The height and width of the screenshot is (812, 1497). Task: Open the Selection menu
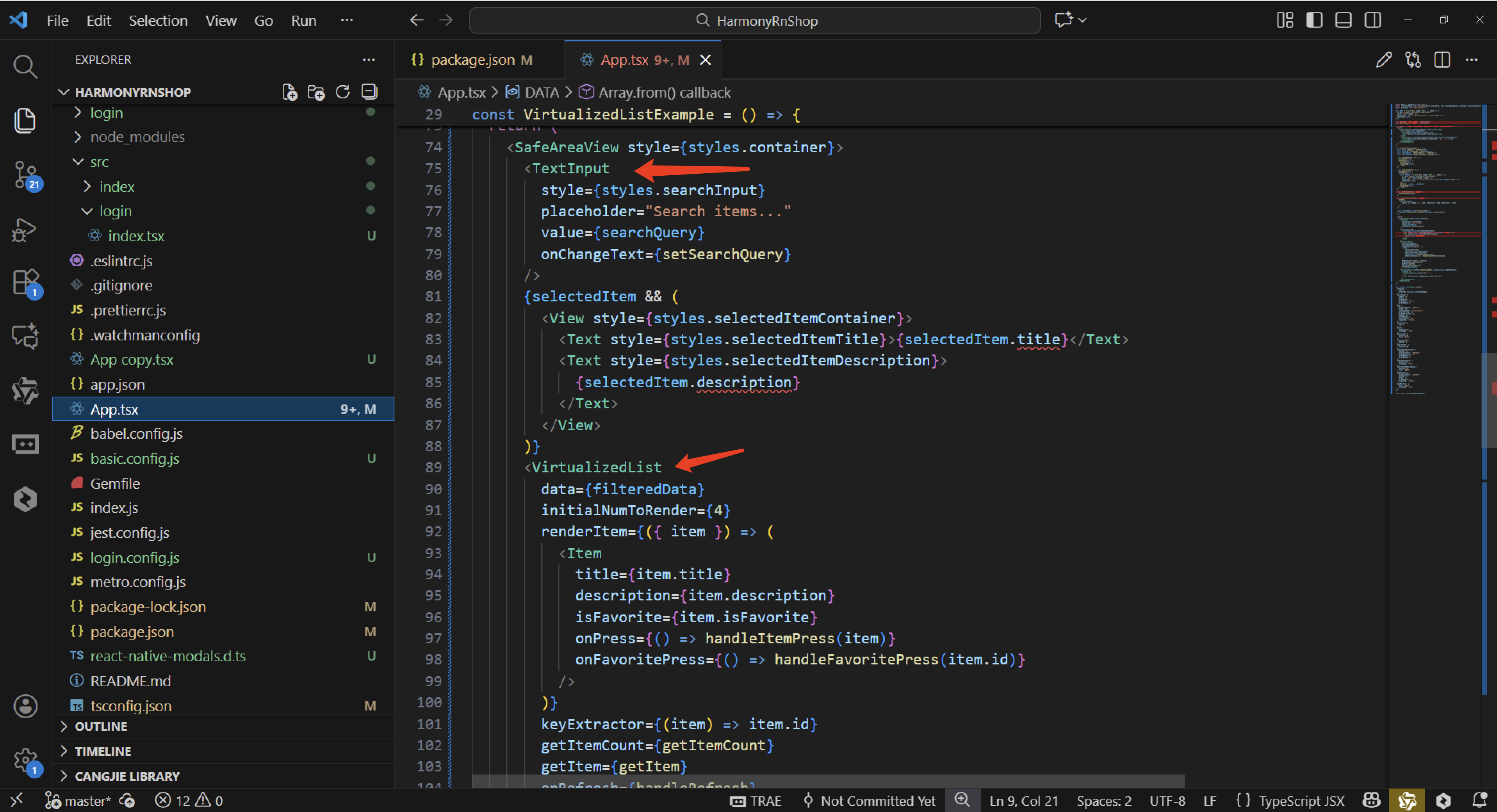click(x=158, y=20)
